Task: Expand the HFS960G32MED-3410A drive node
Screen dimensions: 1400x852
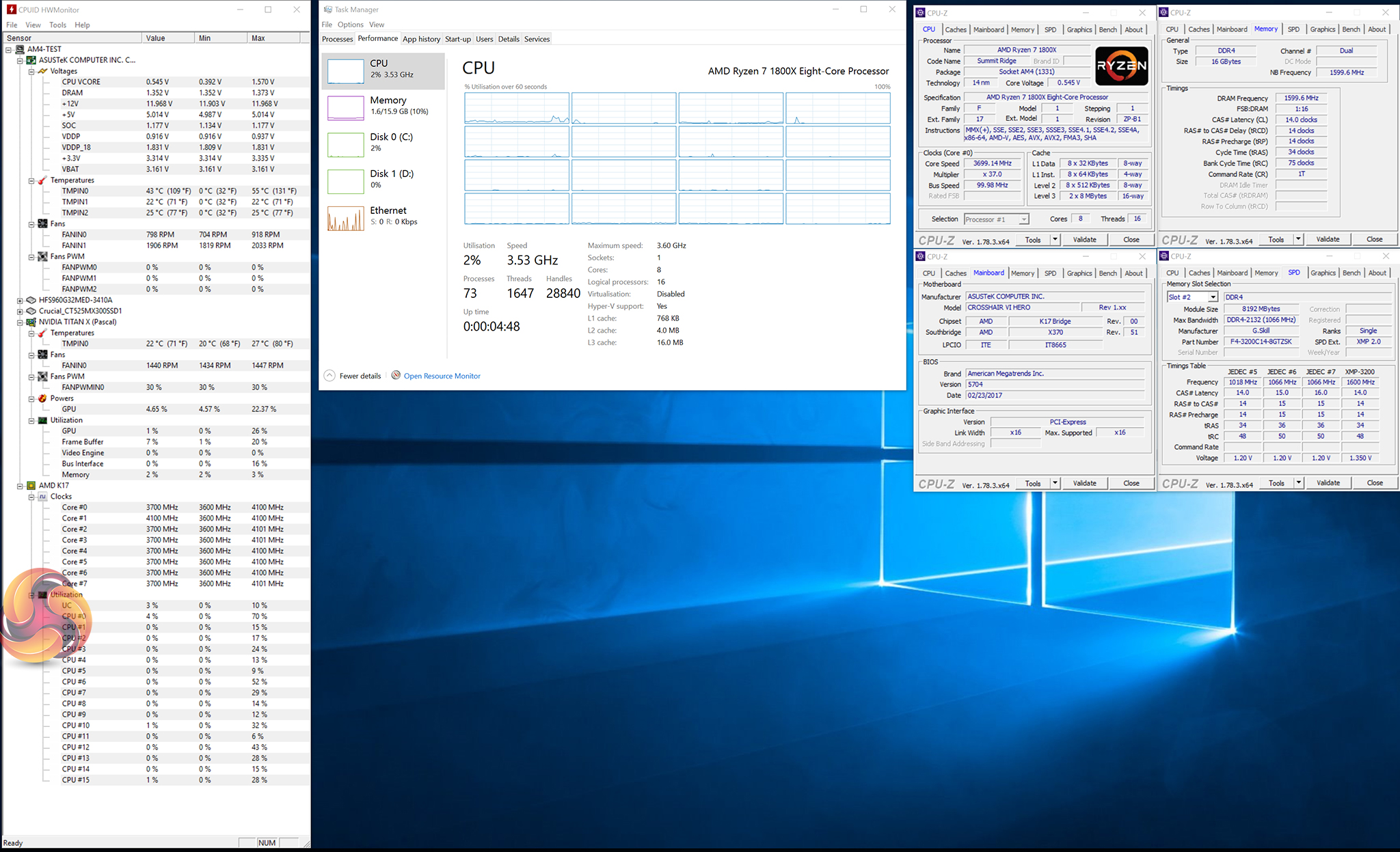Action: [x=20, y=300]
